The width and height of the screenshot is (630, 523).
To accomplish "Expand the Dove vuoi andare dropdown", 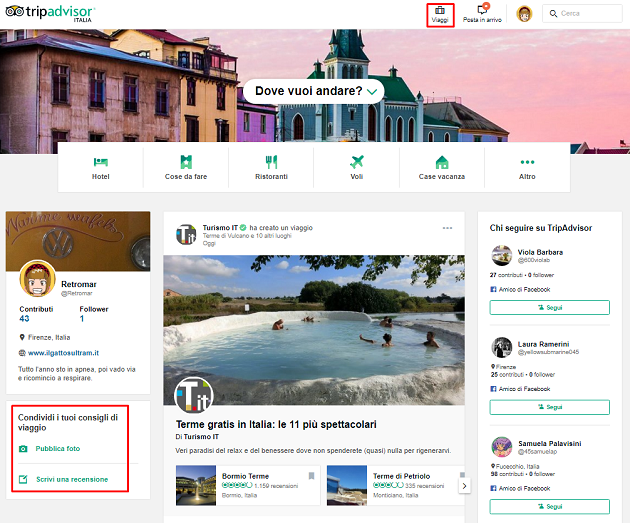I will [314, 91].
